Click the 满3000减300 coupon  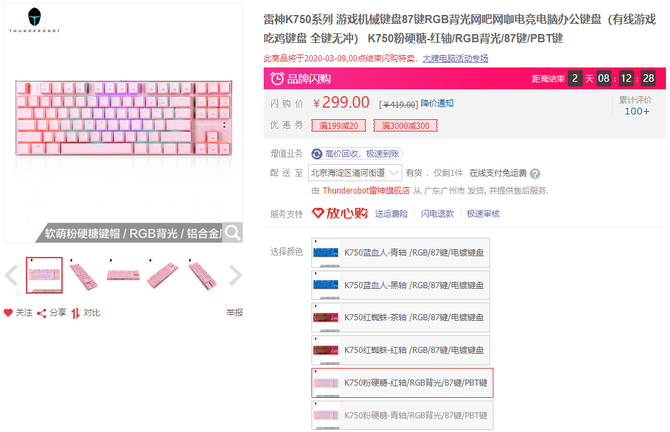(x=405, y=126)
